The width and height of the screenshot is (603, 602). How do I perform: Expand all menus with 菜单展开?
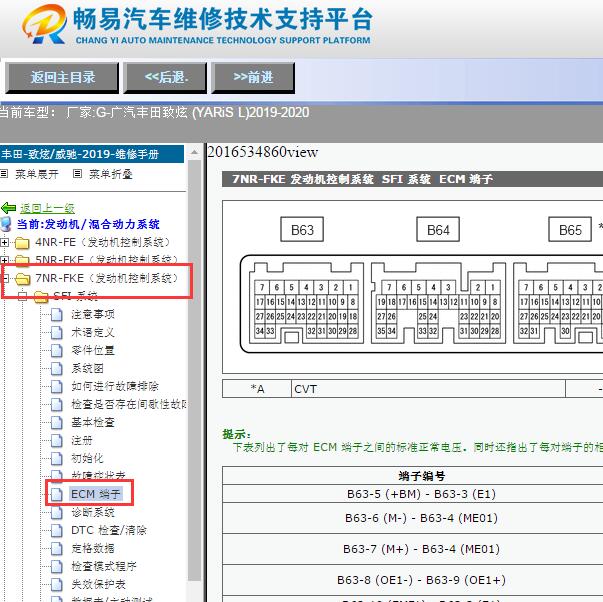tap(37, 174)
